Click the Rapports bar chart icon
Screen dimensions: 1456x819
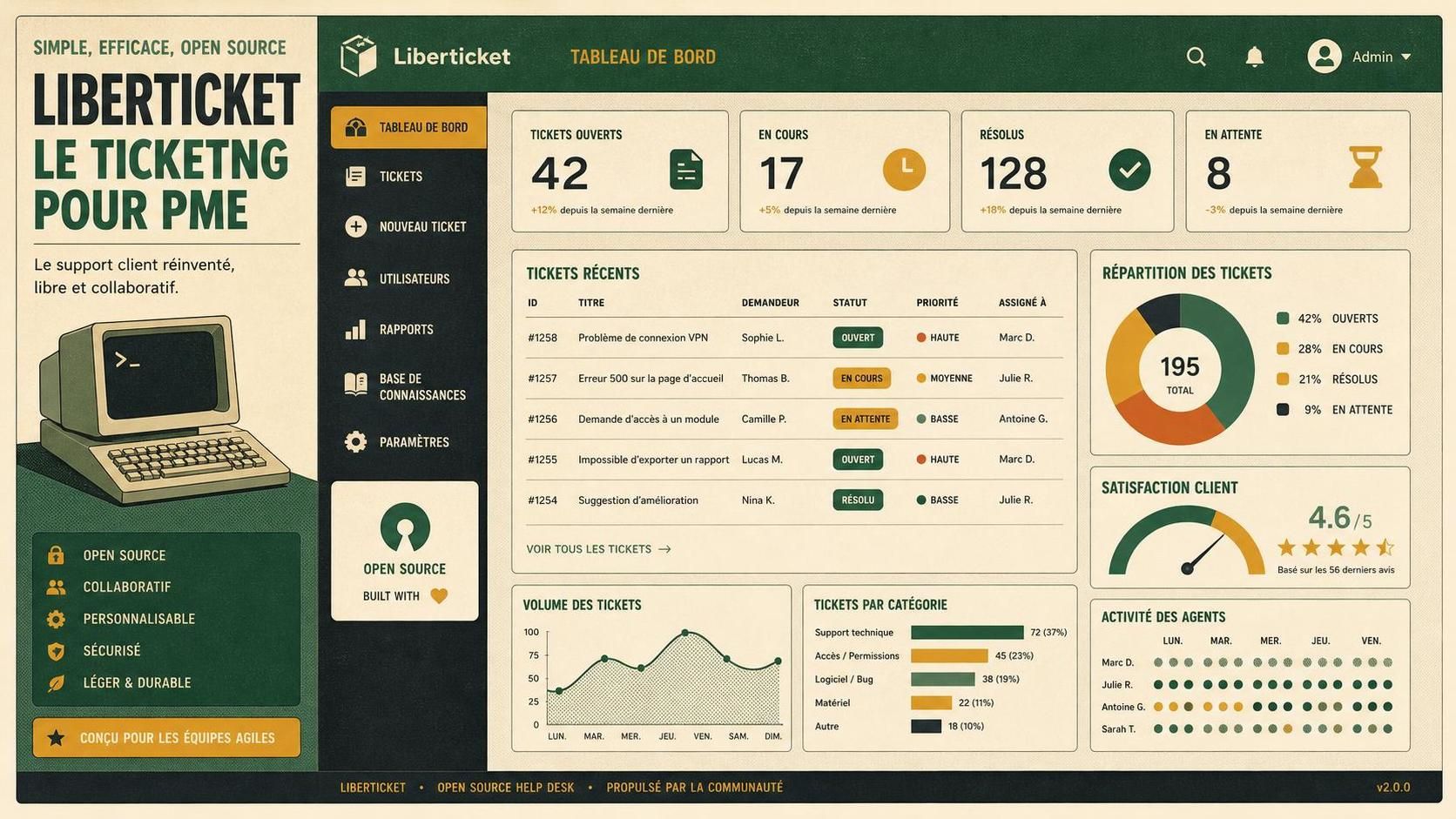355,329
